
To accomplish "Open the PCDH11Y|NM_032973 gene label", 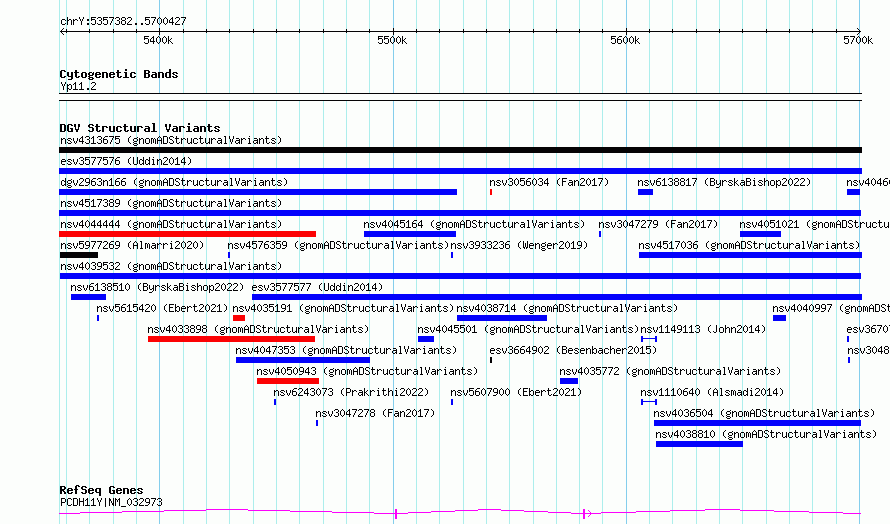I will pos(111,502).
